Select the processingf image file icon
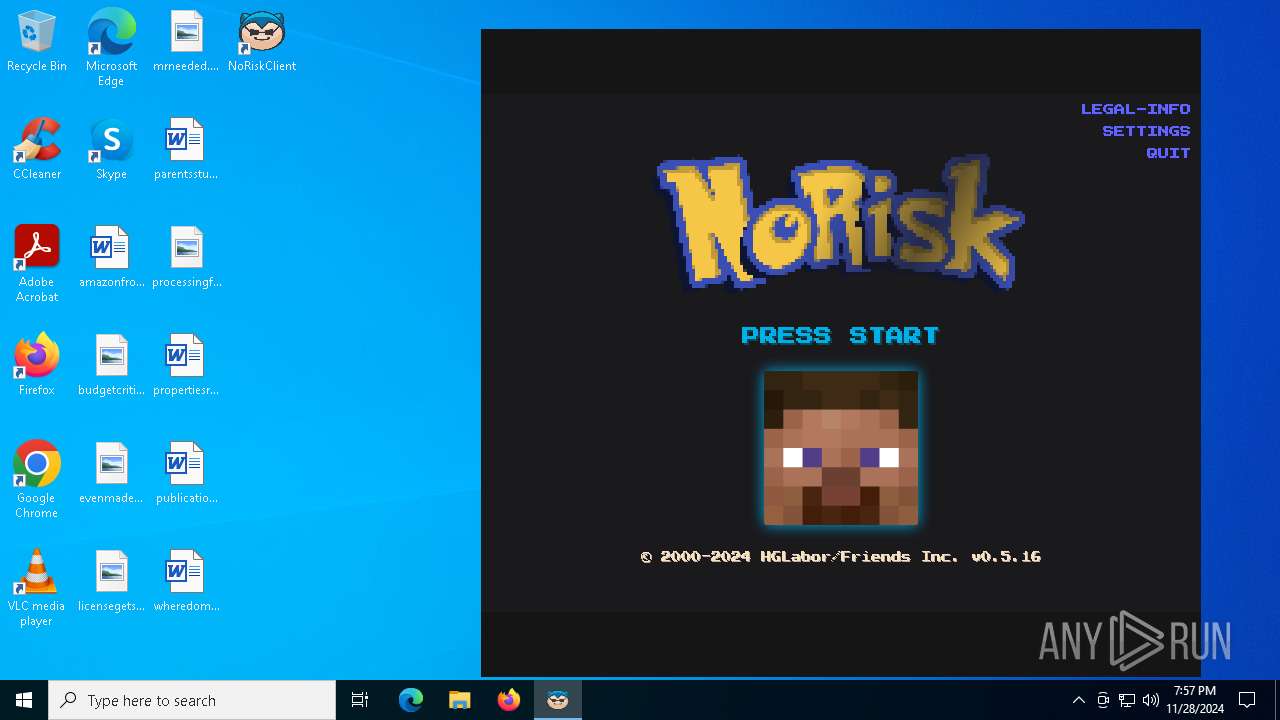This screenshot has width=1280, height=720. [x=186, y=258]
